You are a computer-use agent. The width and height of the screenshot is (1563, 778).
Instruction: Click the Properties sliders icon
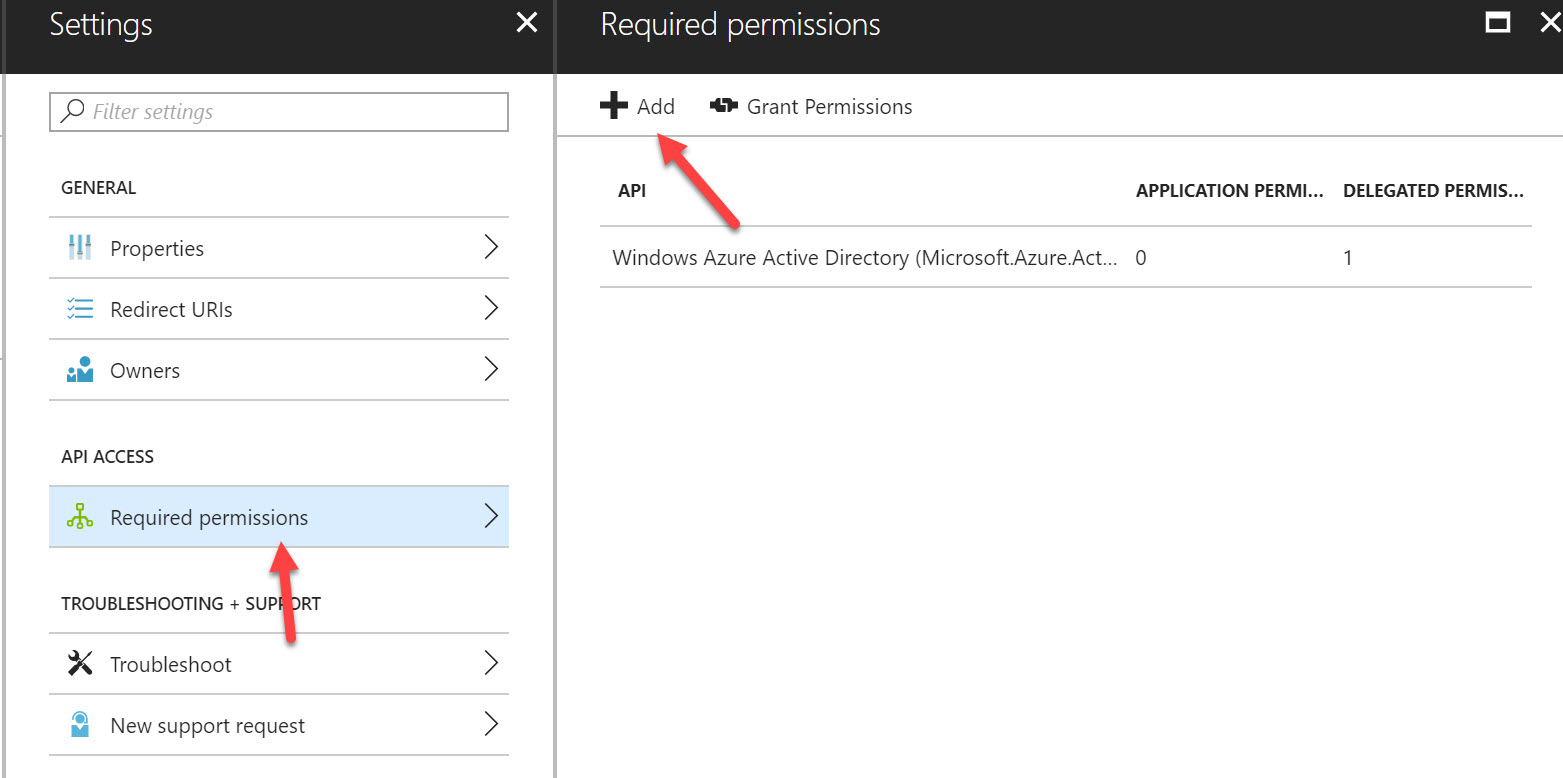[80, 248]
